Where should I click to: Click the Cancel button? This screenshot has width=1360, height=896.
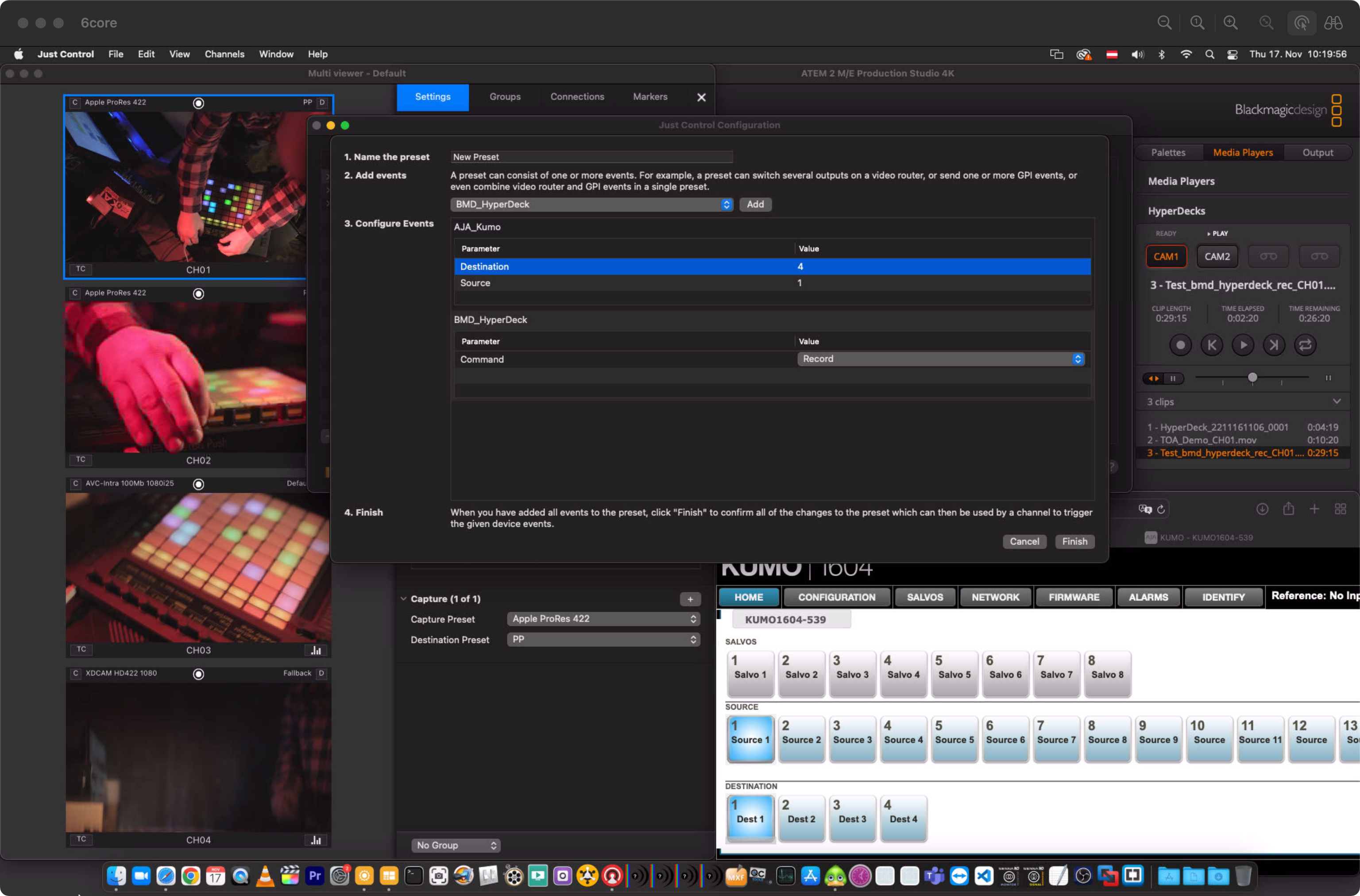click(1024, 542)
